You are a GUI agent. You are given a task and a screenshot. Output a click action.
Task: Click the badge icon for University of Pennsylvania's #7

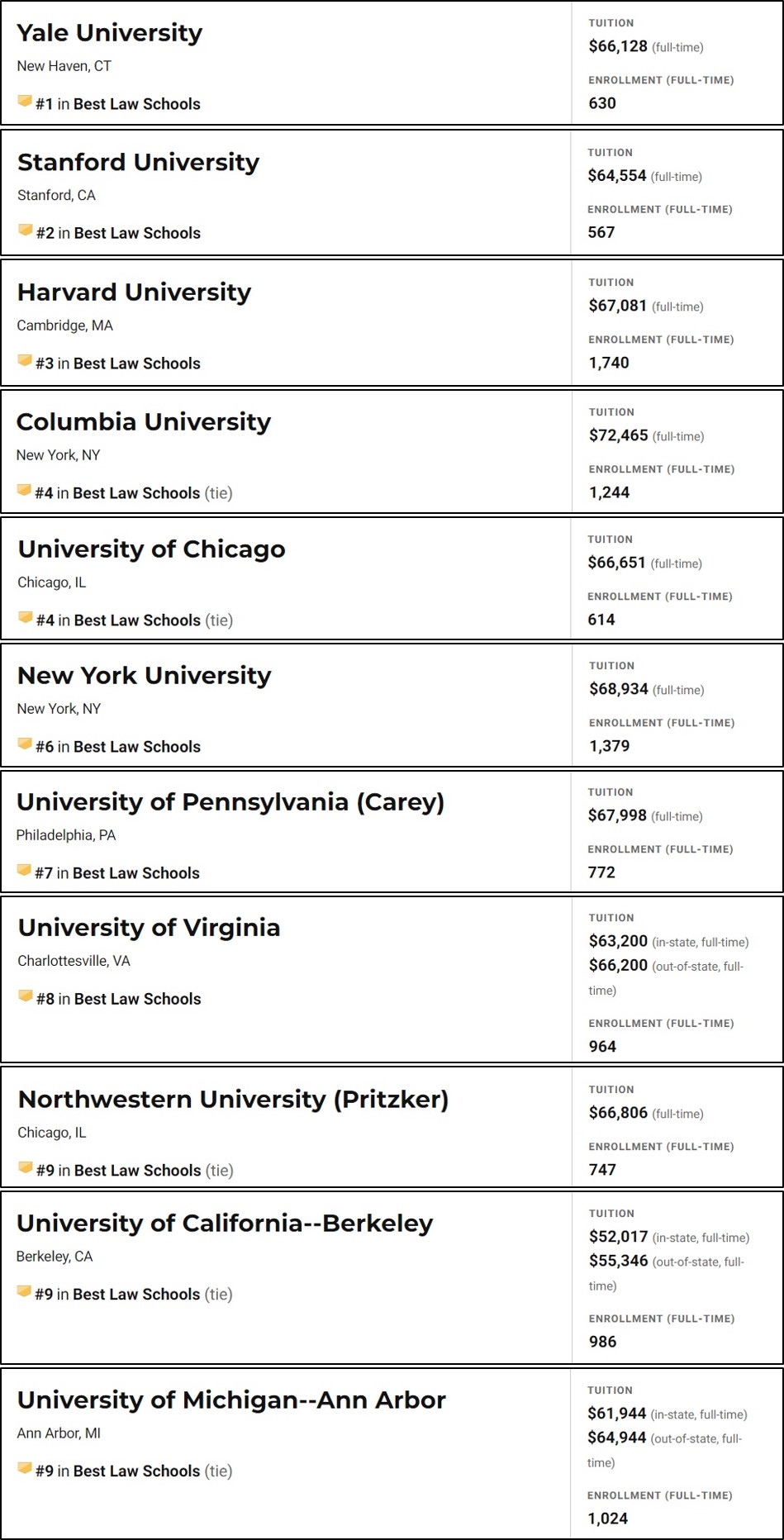(x=24, y=871)
